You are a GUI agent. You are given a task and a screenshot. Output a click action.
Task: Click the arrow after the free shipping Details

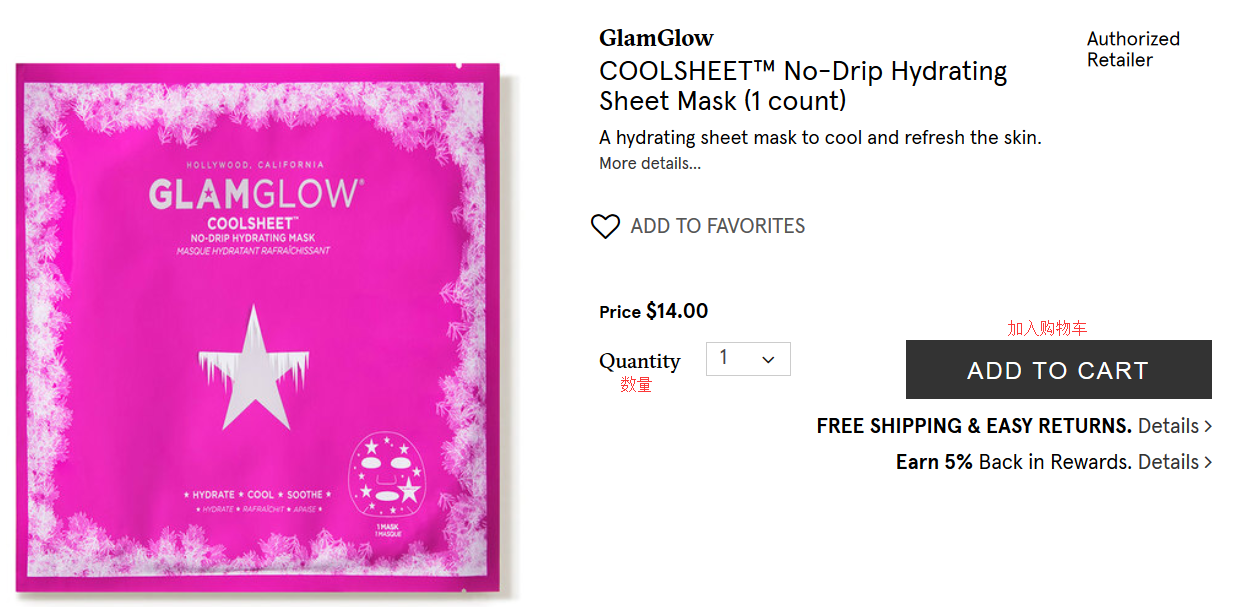[x=1208, y=427]
